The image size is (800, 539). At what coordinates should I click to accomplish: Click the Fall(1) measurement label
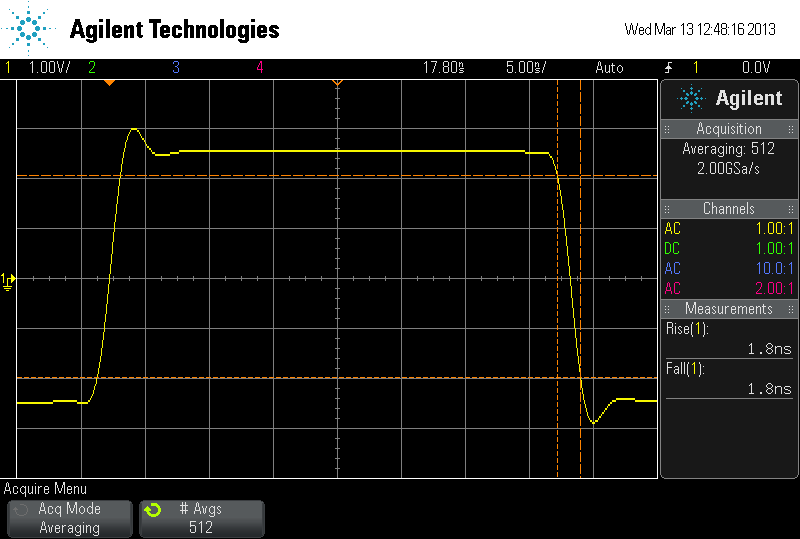coord(685,369)
